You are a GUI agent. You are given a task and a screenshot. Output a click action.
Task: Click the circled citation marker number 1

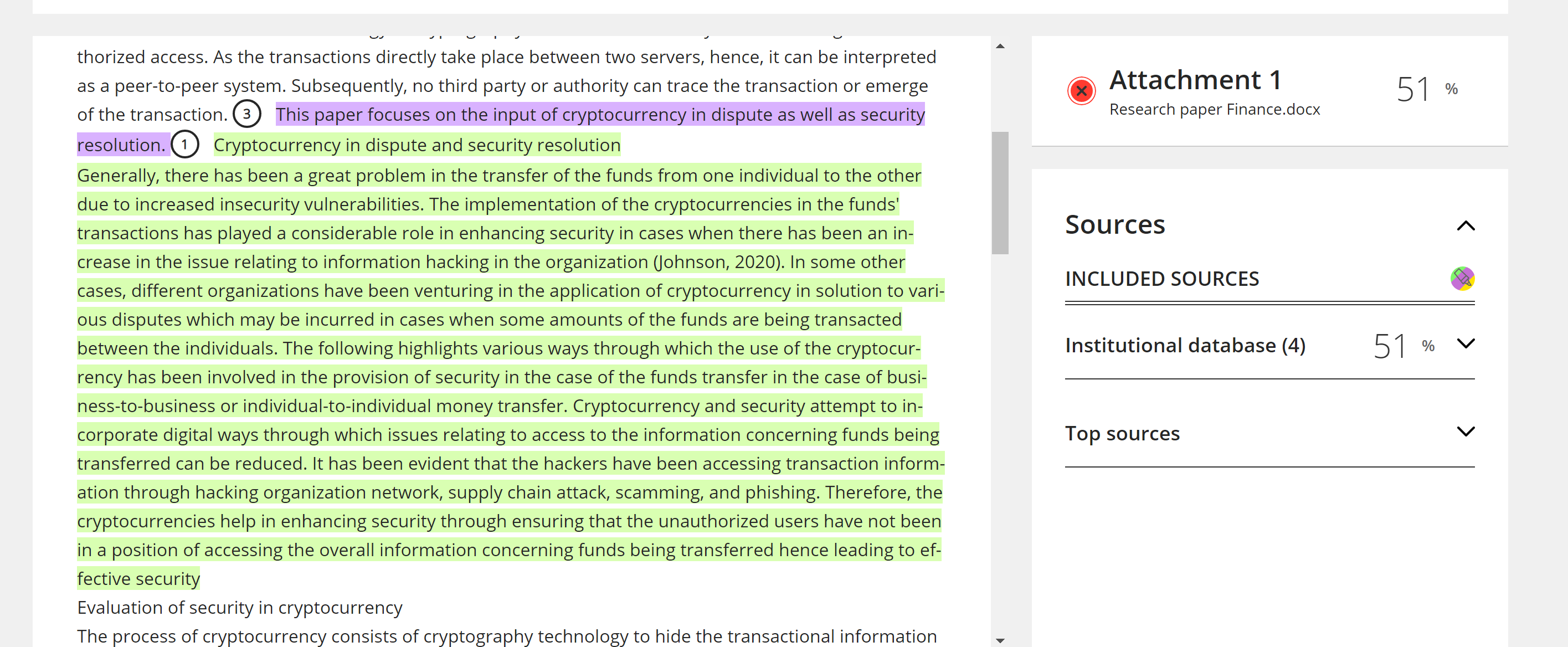[184, 145]
